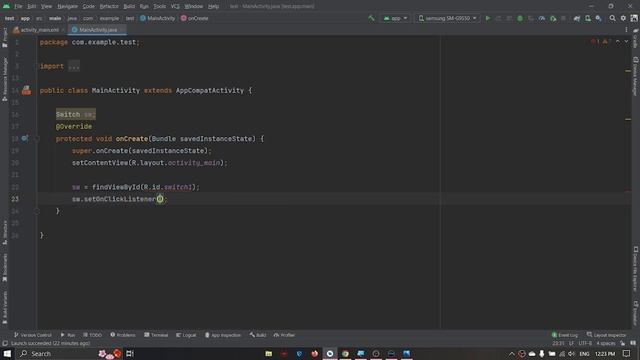Click the MainActivity breadcrumb in navigation bar
640x360 pixels.
(158, 18)
